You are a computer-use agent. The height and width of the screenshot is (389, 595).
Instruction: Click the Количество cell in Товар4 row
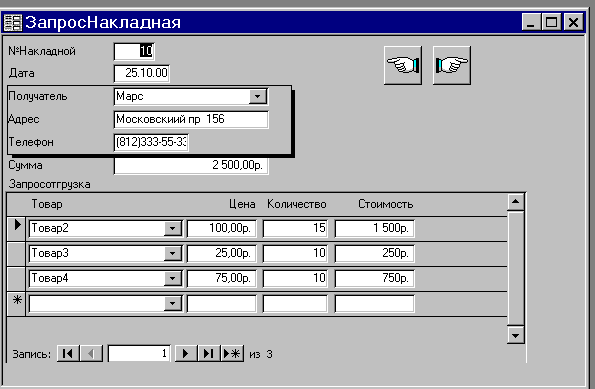pos(295,279)
